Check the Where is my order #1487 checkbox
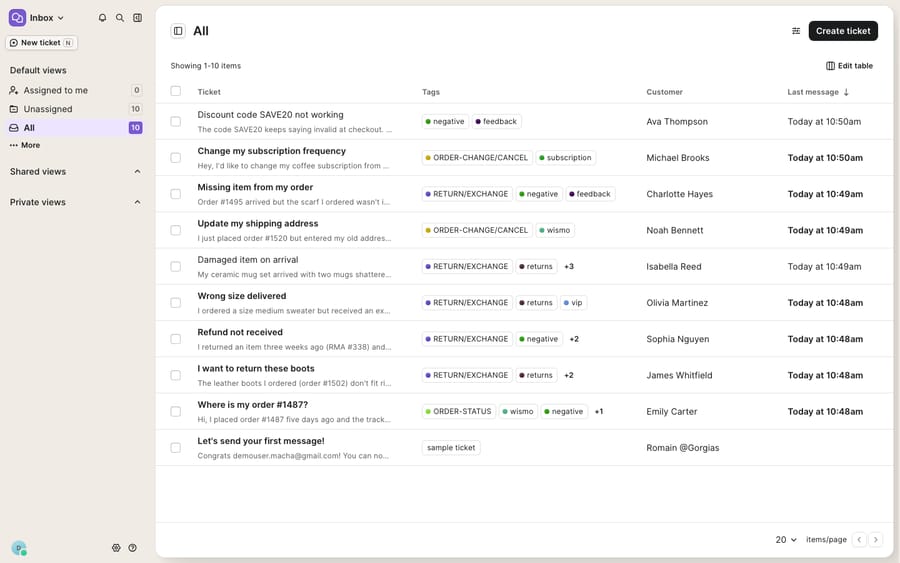Viewport: 900px width, 563px height. pyautogui.click(x=176, y=411)
